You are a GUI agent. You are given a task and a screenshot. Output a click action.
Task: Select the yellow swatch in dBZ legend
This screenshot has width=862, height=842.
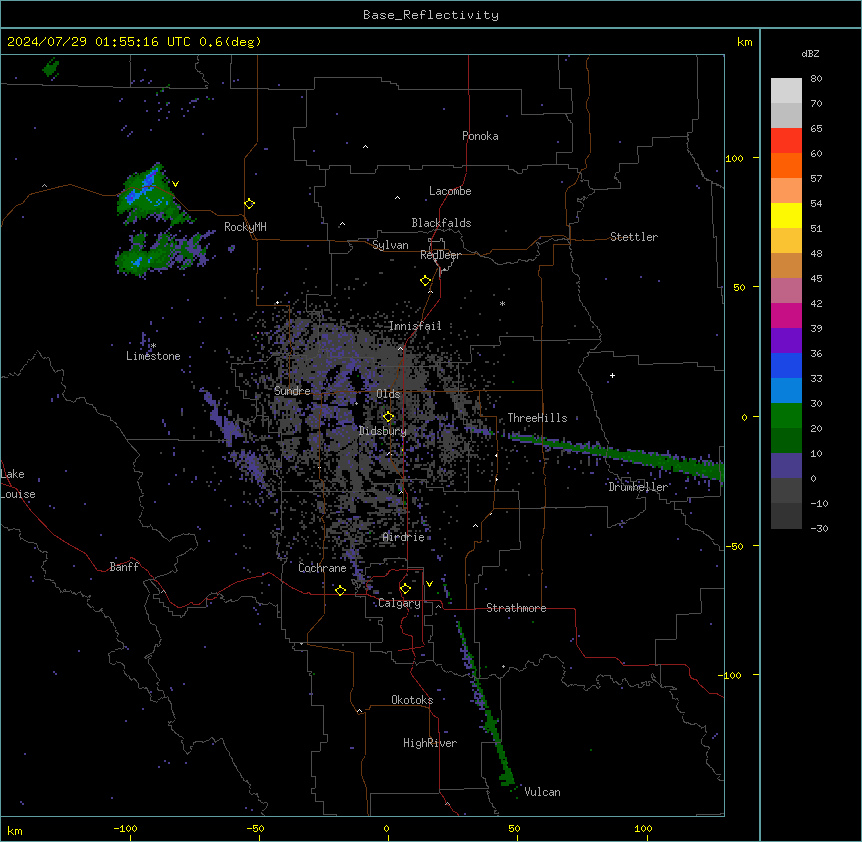coord(786,215)
